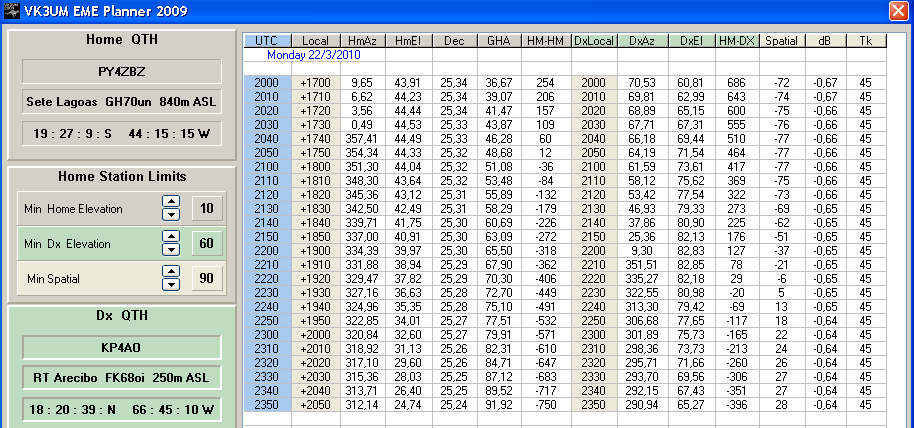The height and width of the screenshot is (428, 914).
Task: Click the Sete Lagoas home location box
Action: (120, 102)
